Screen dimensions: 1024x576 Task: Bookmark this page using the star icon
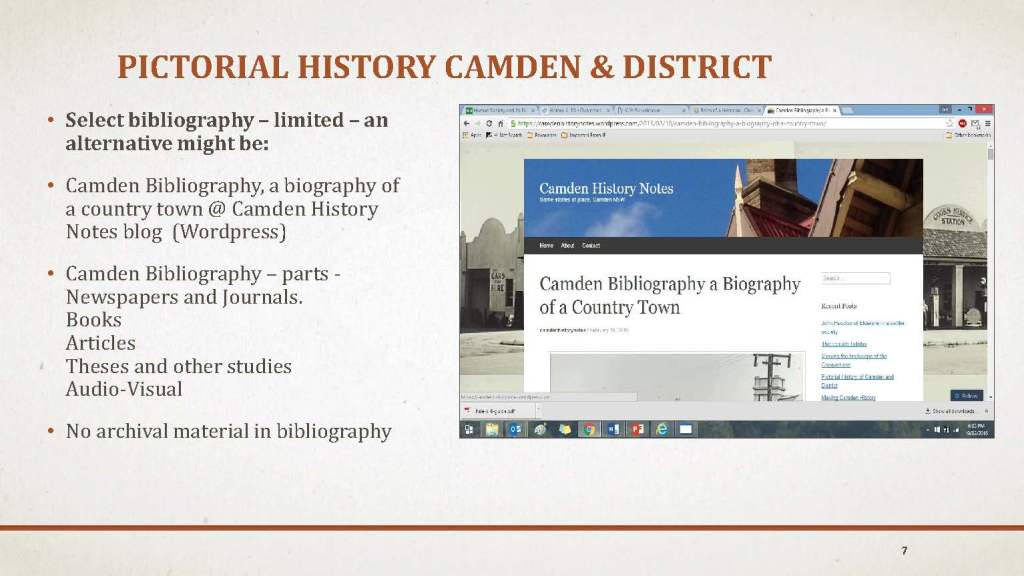pos(948,123)
